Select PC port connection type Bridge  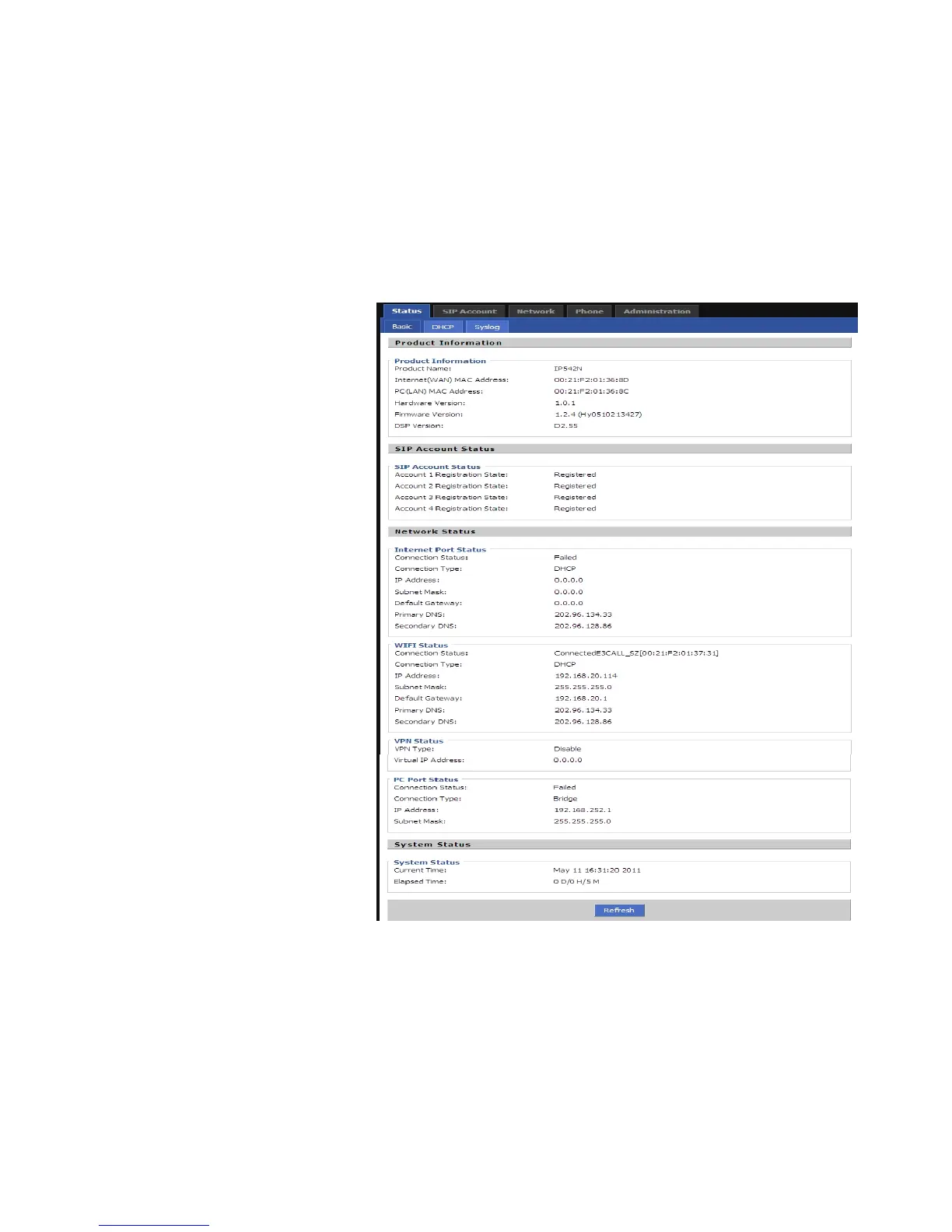pyautogui.click(x=565, y=799)
